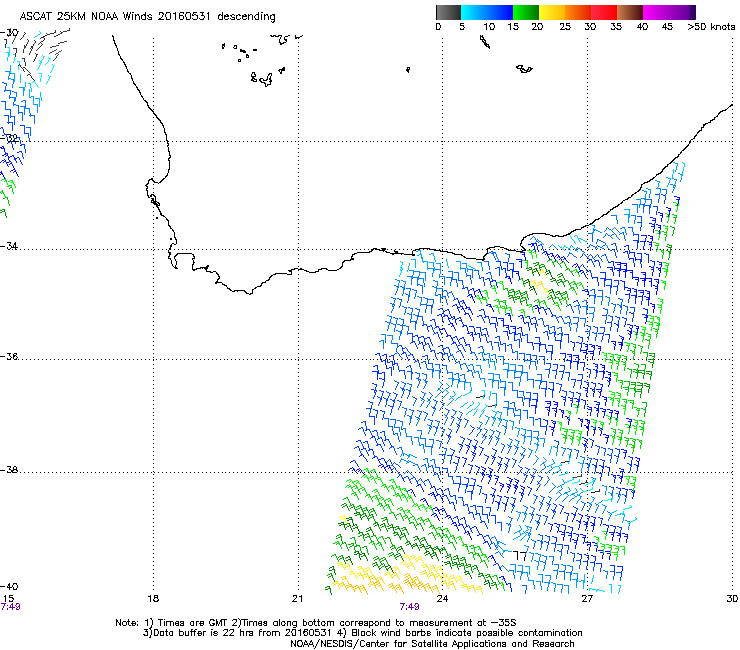Screen dimensions: 740x650
Task: Click the purple '7:49' time under longitude 15
Action: point(10,607)
